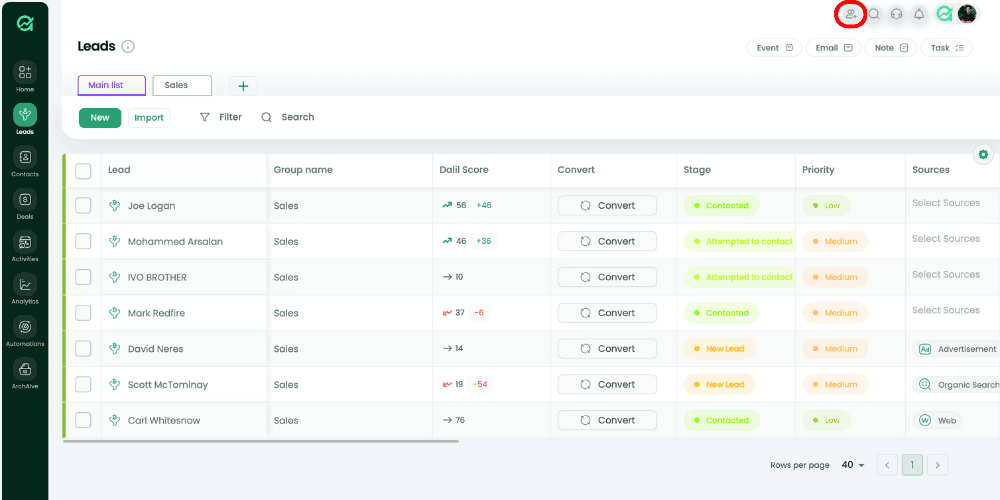Image resolution: width=1000 pixels, height=500 pixels.
Task: Check the box for Joe Logan
Action: coord(84,205)
